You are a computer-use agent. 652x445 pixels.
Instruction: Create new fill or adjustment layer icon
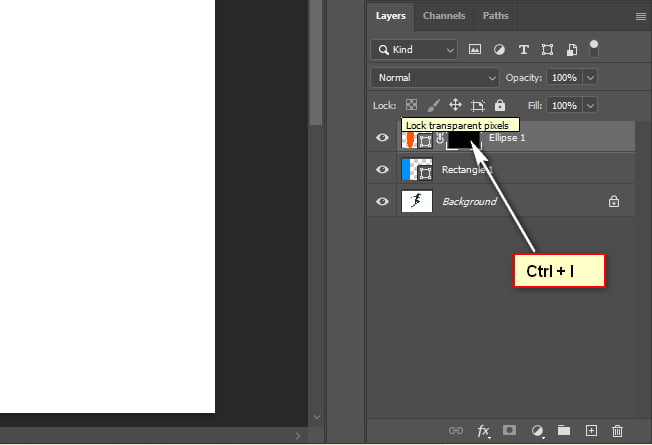point(537,431)
